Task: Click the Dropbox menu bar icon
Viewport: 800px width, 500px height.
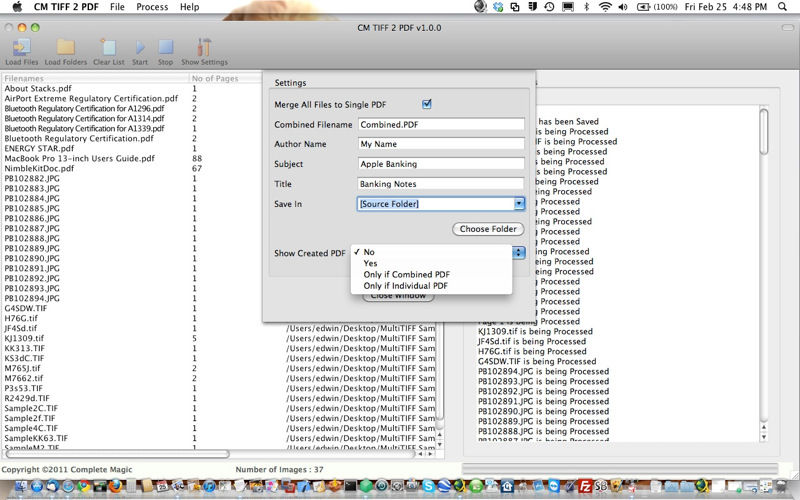Action: 498,7
